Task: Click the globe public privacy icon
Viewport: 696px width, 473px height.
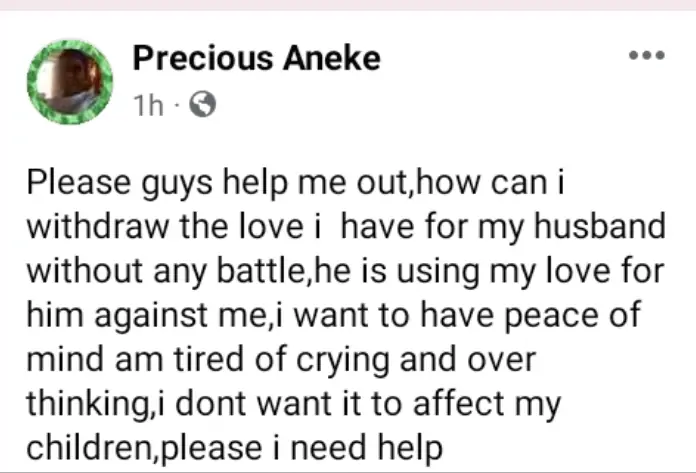Action: point(203,104)
